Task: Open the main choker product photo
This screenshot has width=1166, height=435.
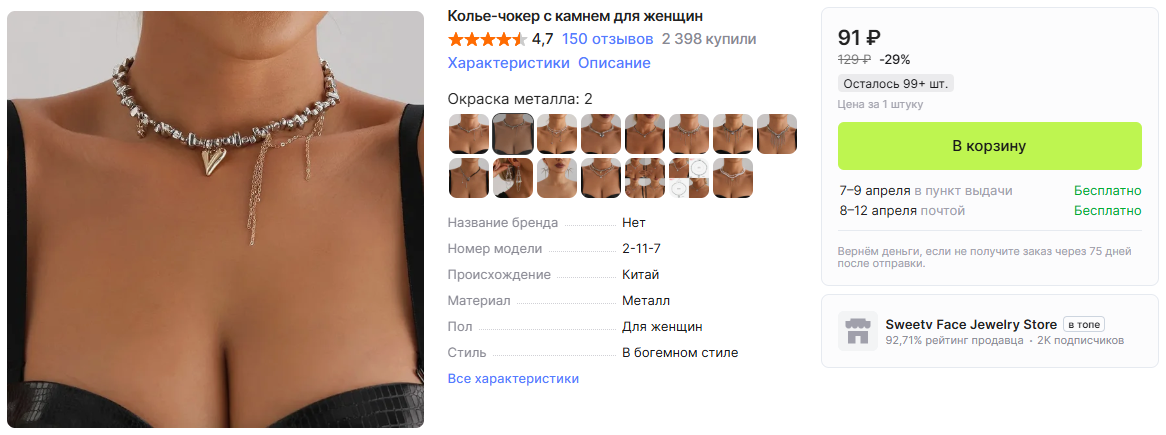Action: [x=216, y=219]
